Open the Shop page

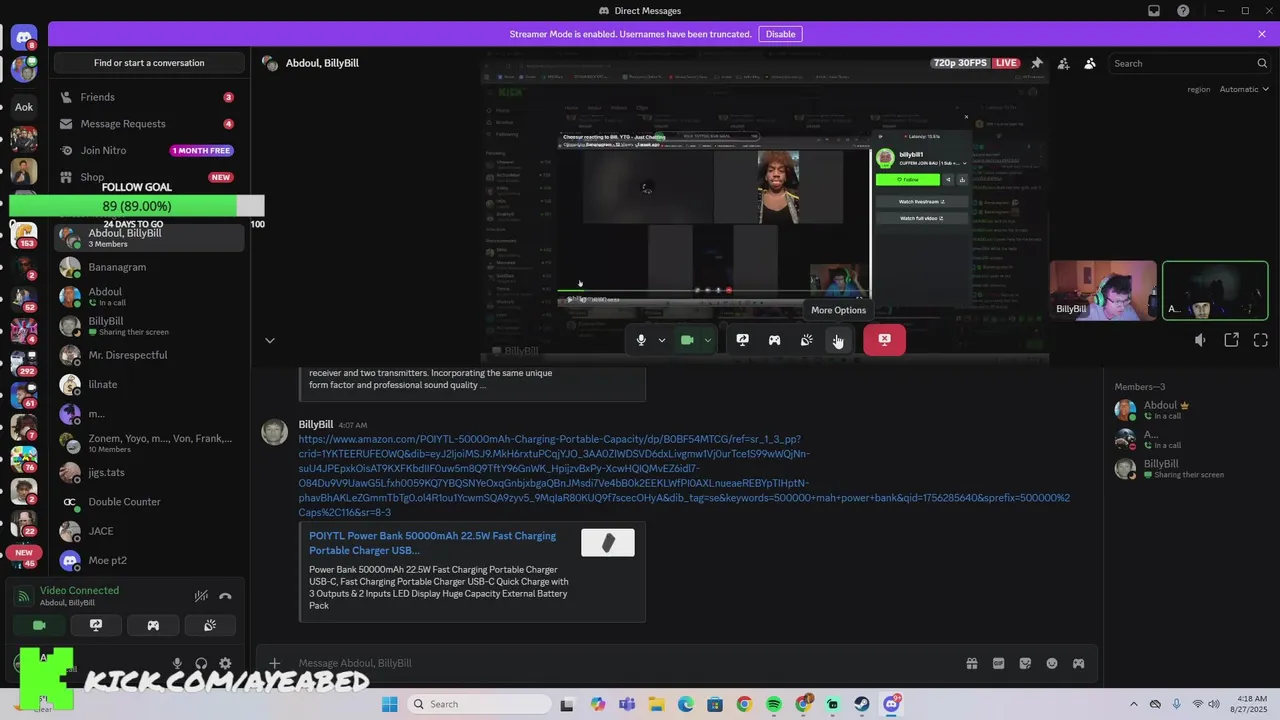coord(149,177)
